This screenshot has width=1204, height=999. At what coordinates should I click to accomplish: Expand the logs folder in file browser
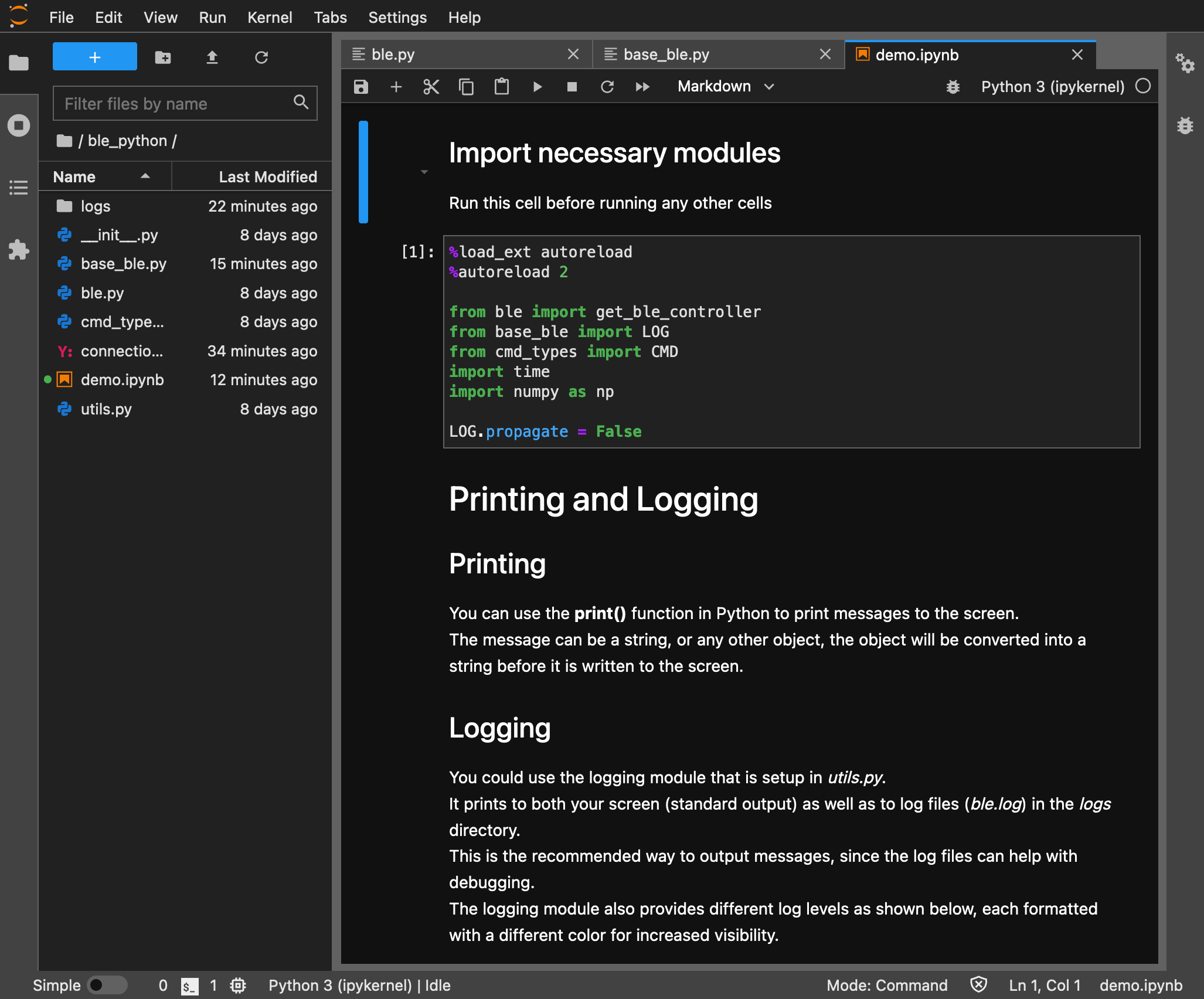pyautogui.click(x=96, y=206)
